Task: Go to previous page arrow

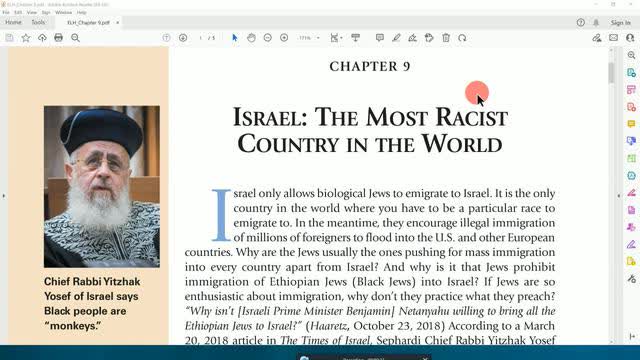Action: coord(166,38)
